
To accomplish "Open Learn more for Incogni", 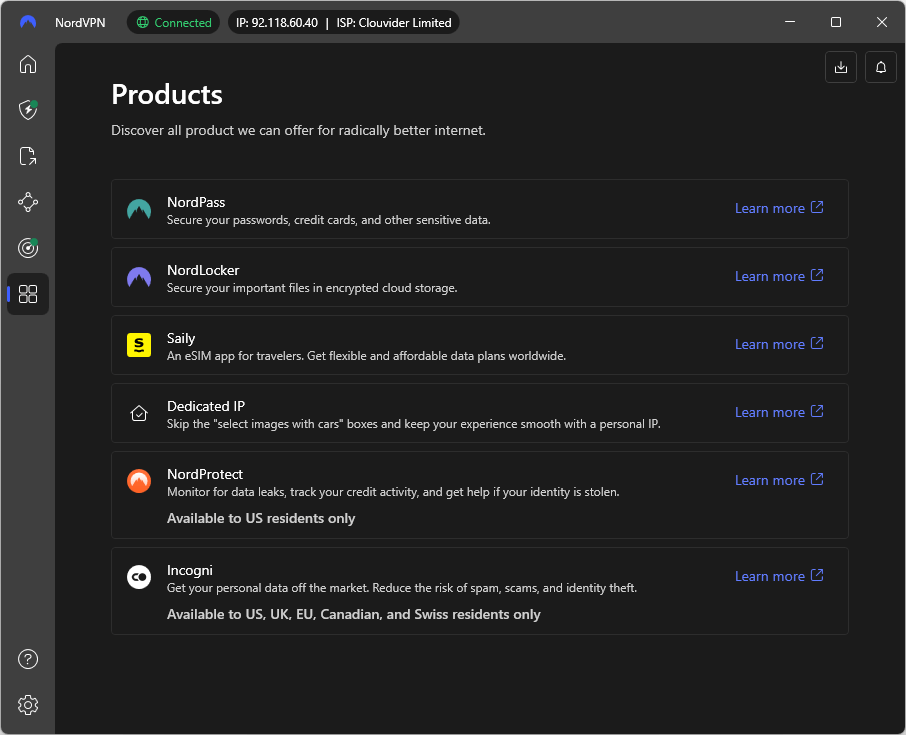I will [779, 576].
